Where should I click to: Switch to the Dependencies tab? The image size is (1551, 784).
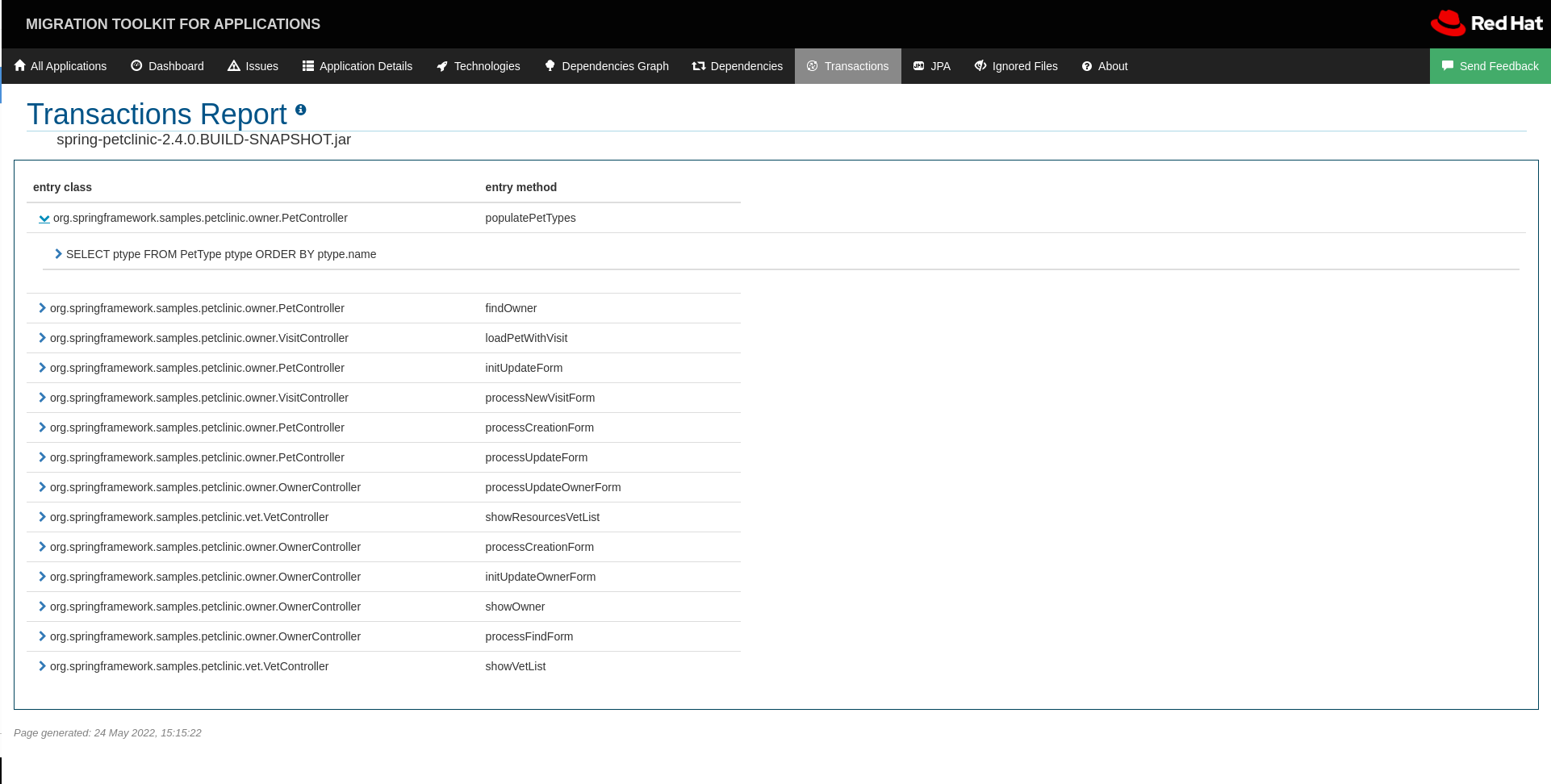point(736,65)
